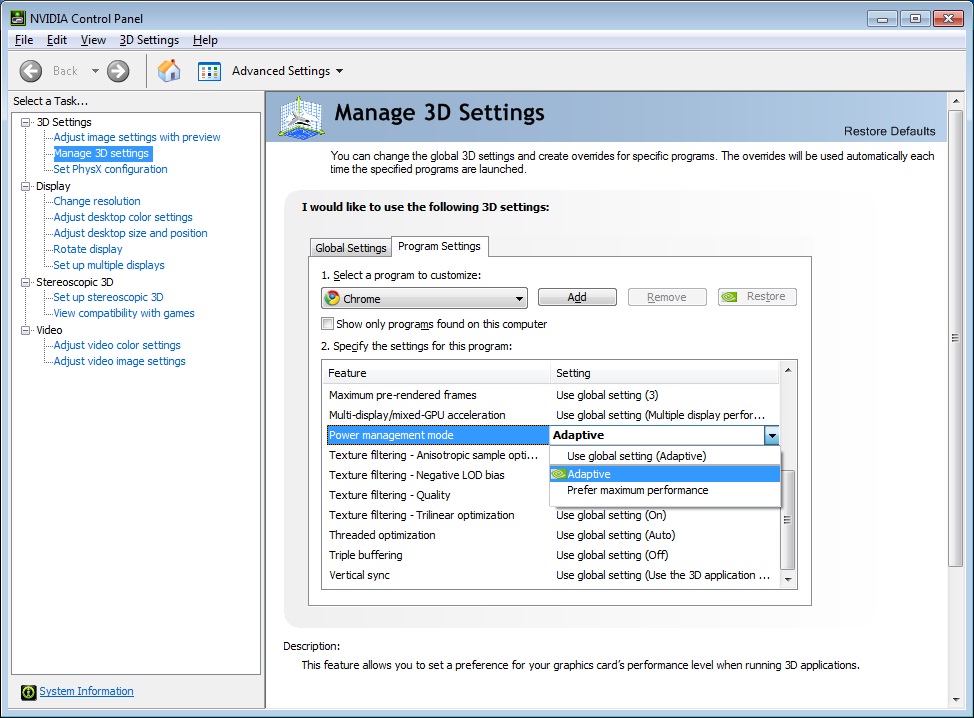Click the settings list scroll-up arrow

788,370
